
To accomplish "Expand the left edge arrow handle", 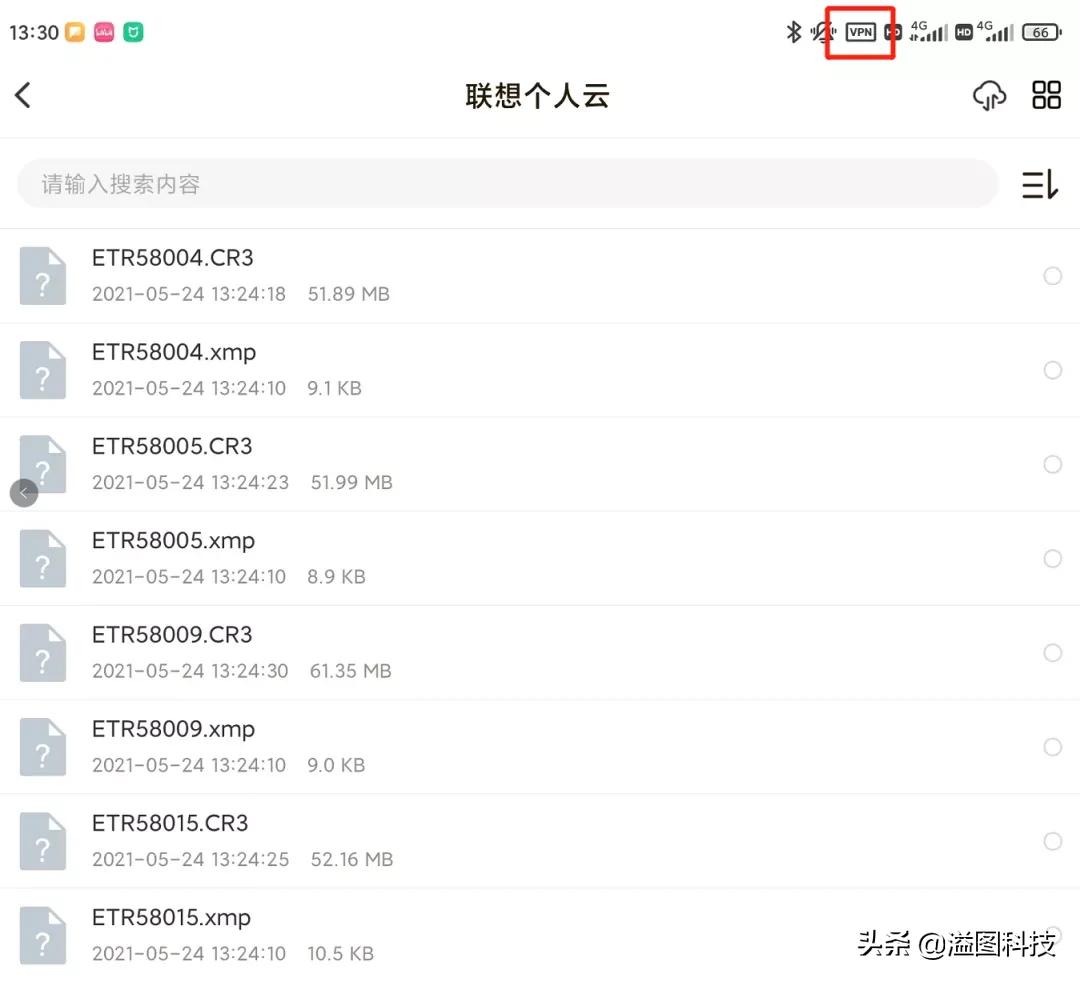I will 24,492.
